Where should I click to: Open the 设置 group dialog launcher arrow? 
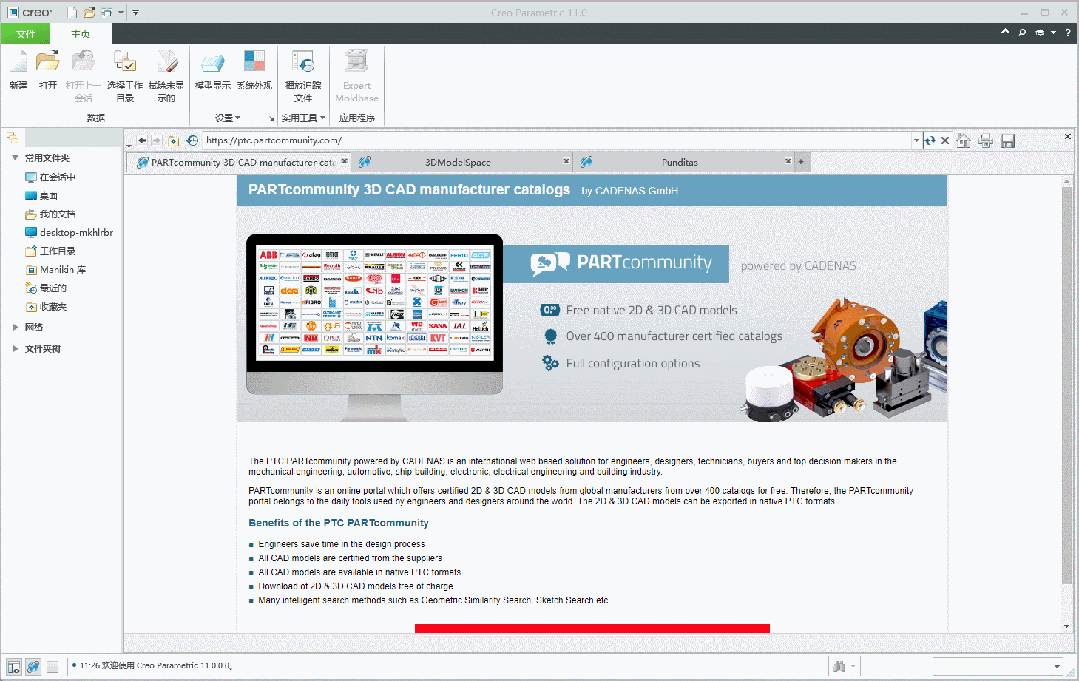pyautogui.click(x=271, y=119)
